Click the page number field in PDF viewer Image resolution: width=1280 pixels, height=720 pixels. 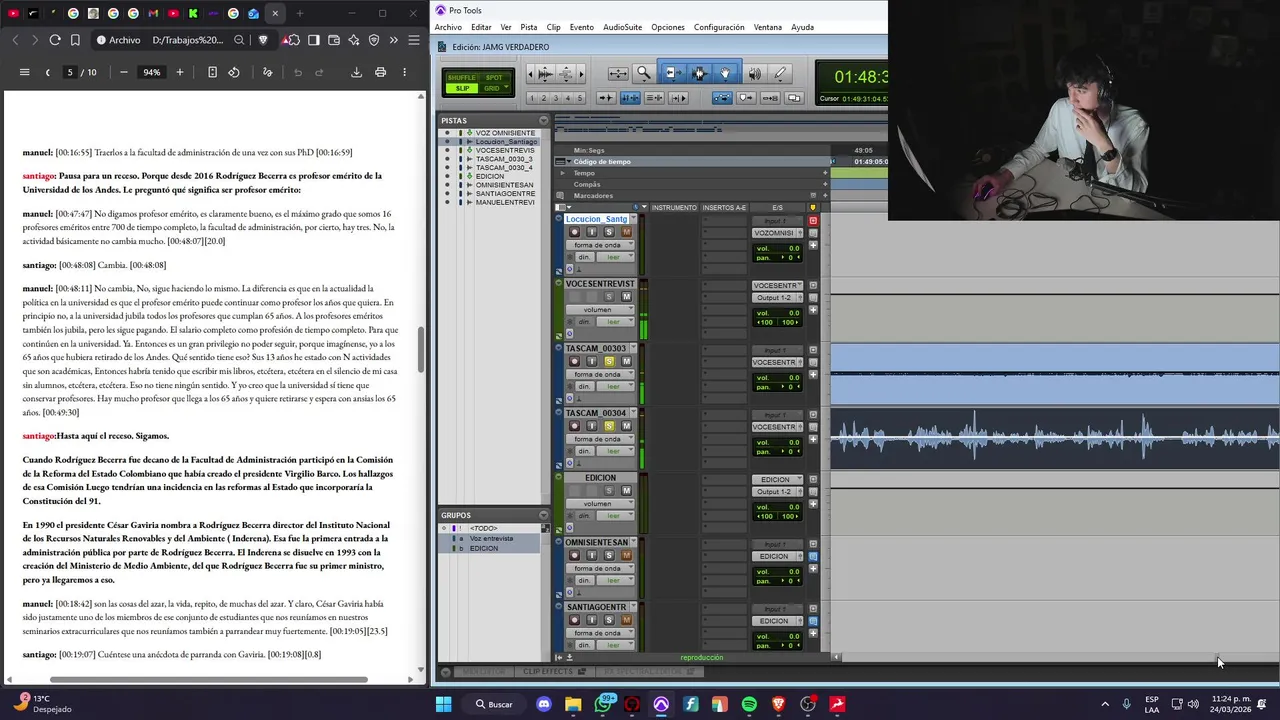coord(70,72)
